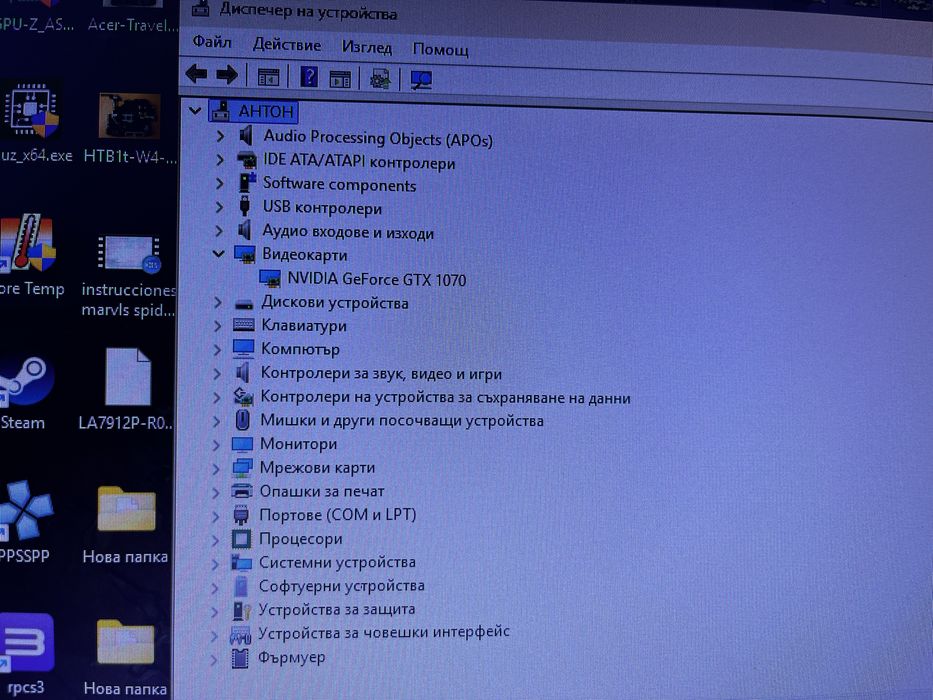Expand Мишки и други посочващи устройства

pos(217,420)
